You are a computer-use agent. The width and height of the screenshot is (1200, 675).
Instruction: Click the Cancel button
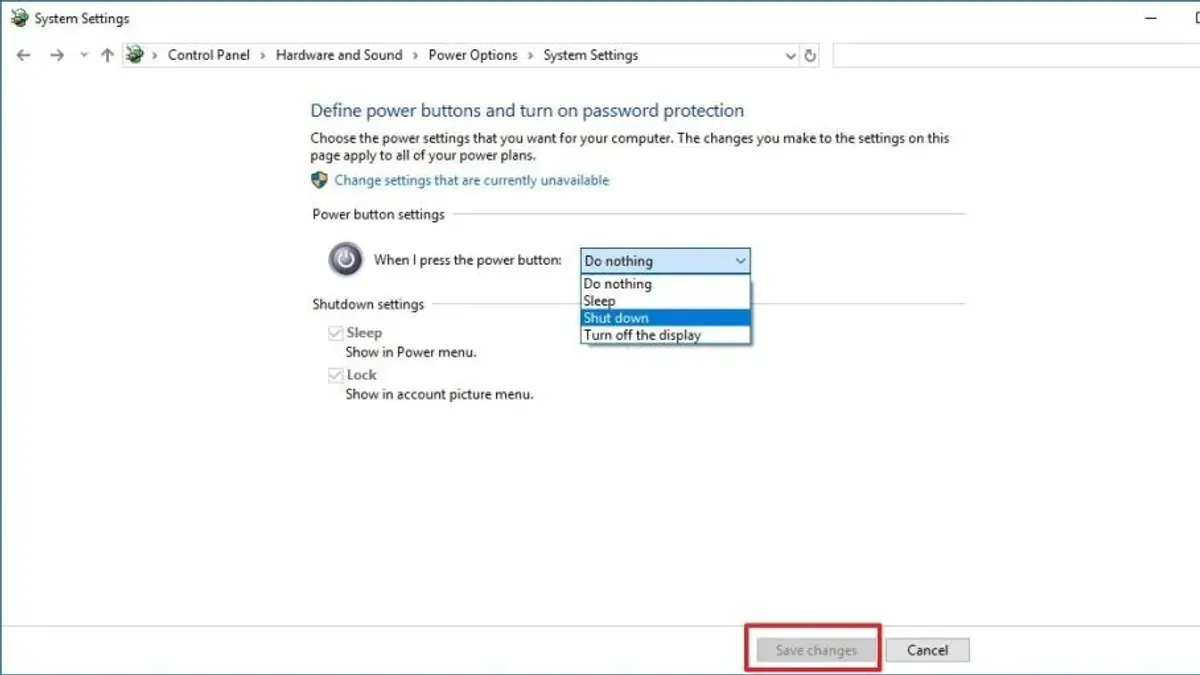coord(927,650)
